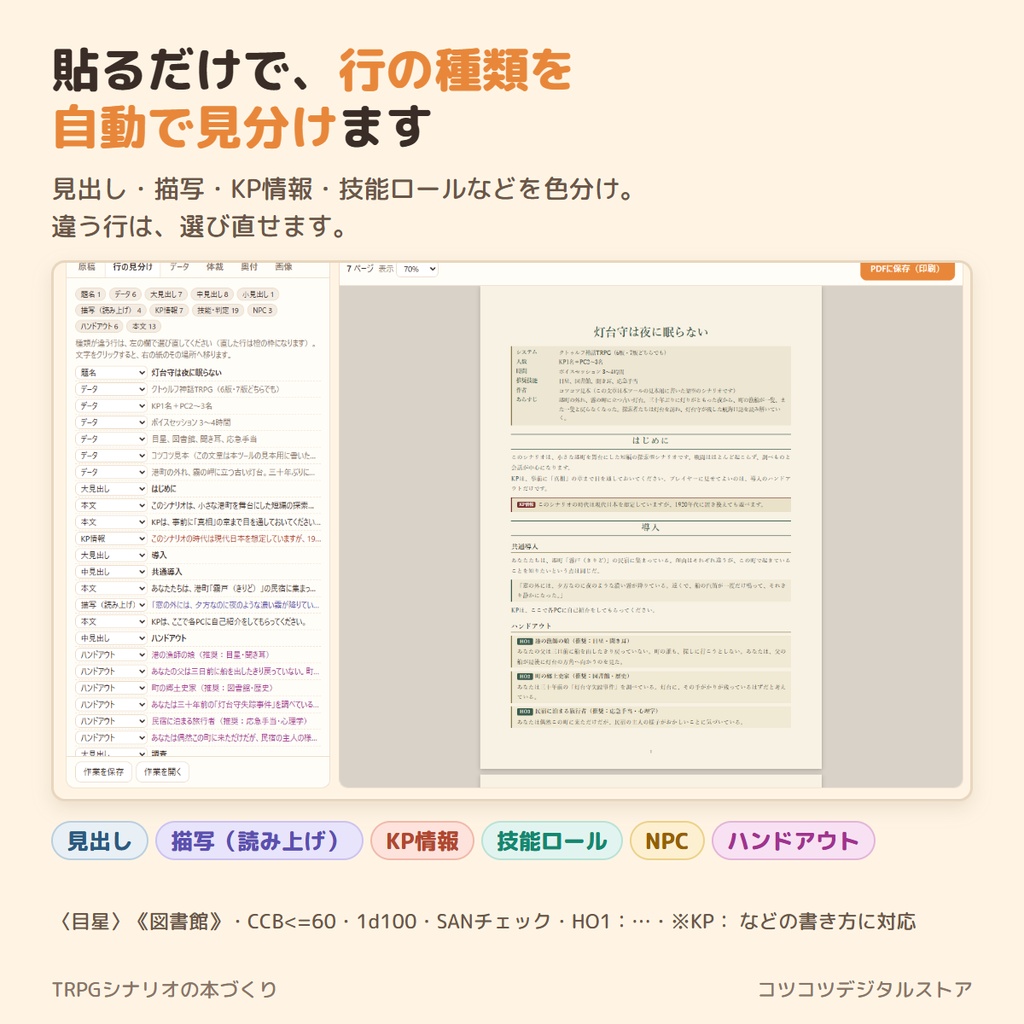Screen dimensions: 1024x1024
Task: Click row text このシナリオは、小さな港町 in list
Action: point(233,505)
